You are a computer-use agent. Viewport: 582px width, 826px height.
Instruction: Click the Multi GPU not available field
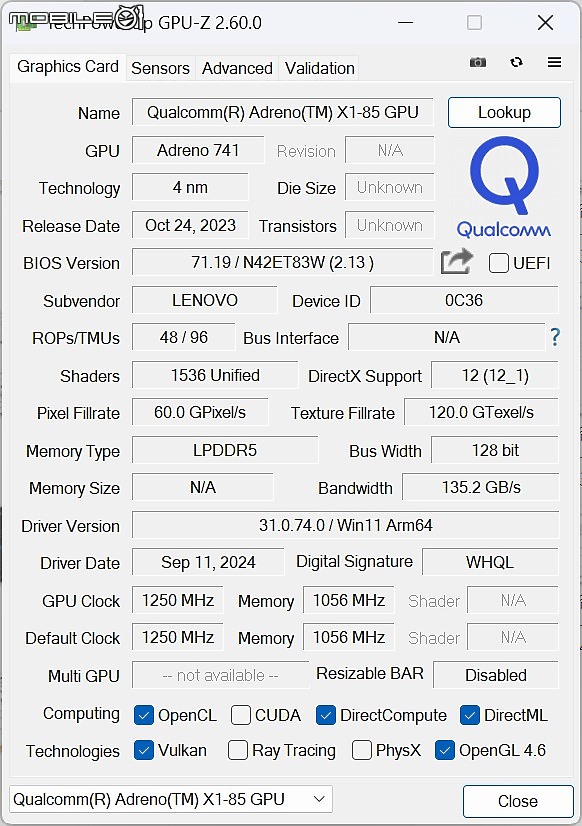click(220, 675)
